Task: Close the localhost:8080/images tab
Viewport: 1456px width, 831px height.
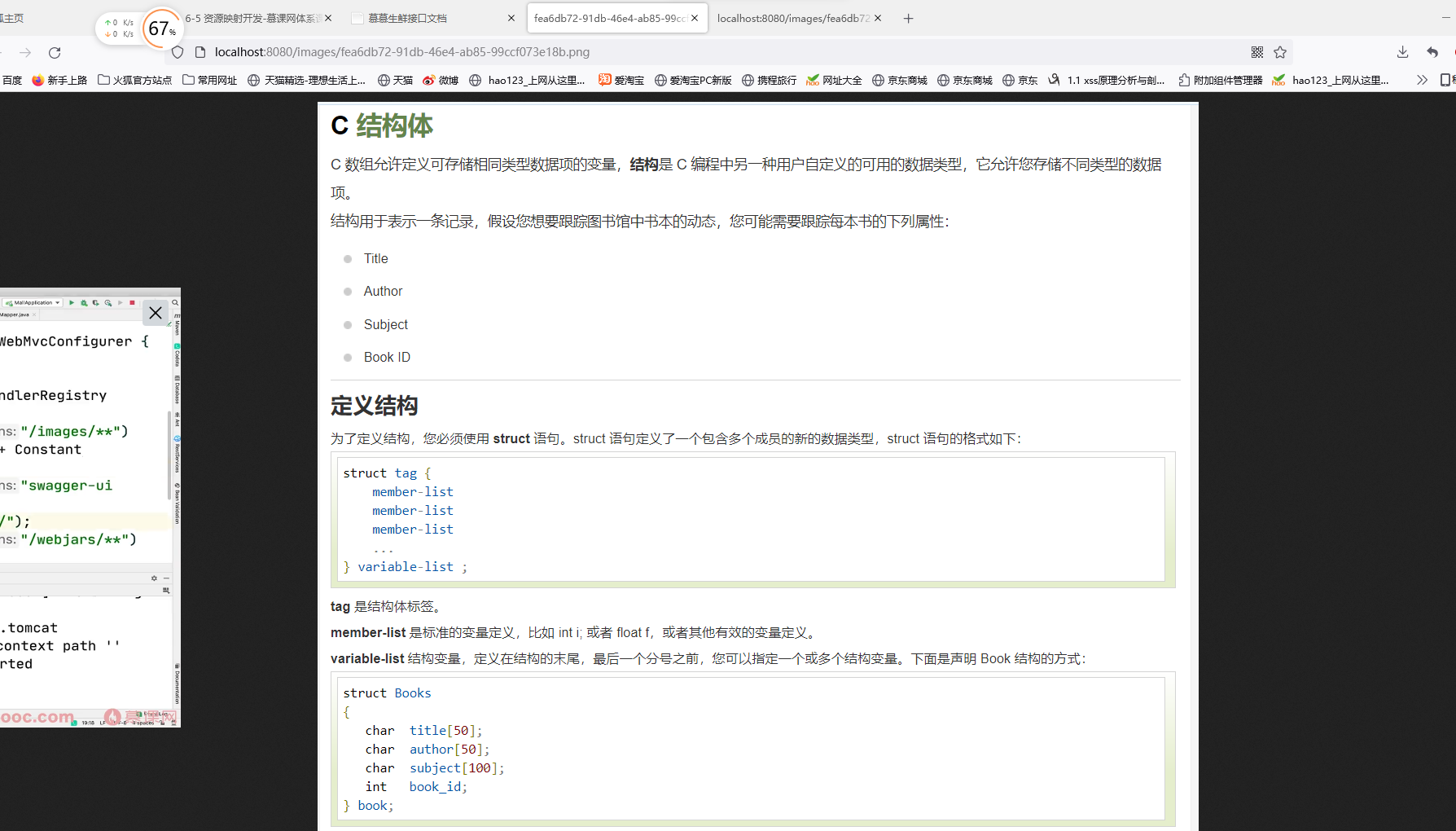Action: [878, 18]
